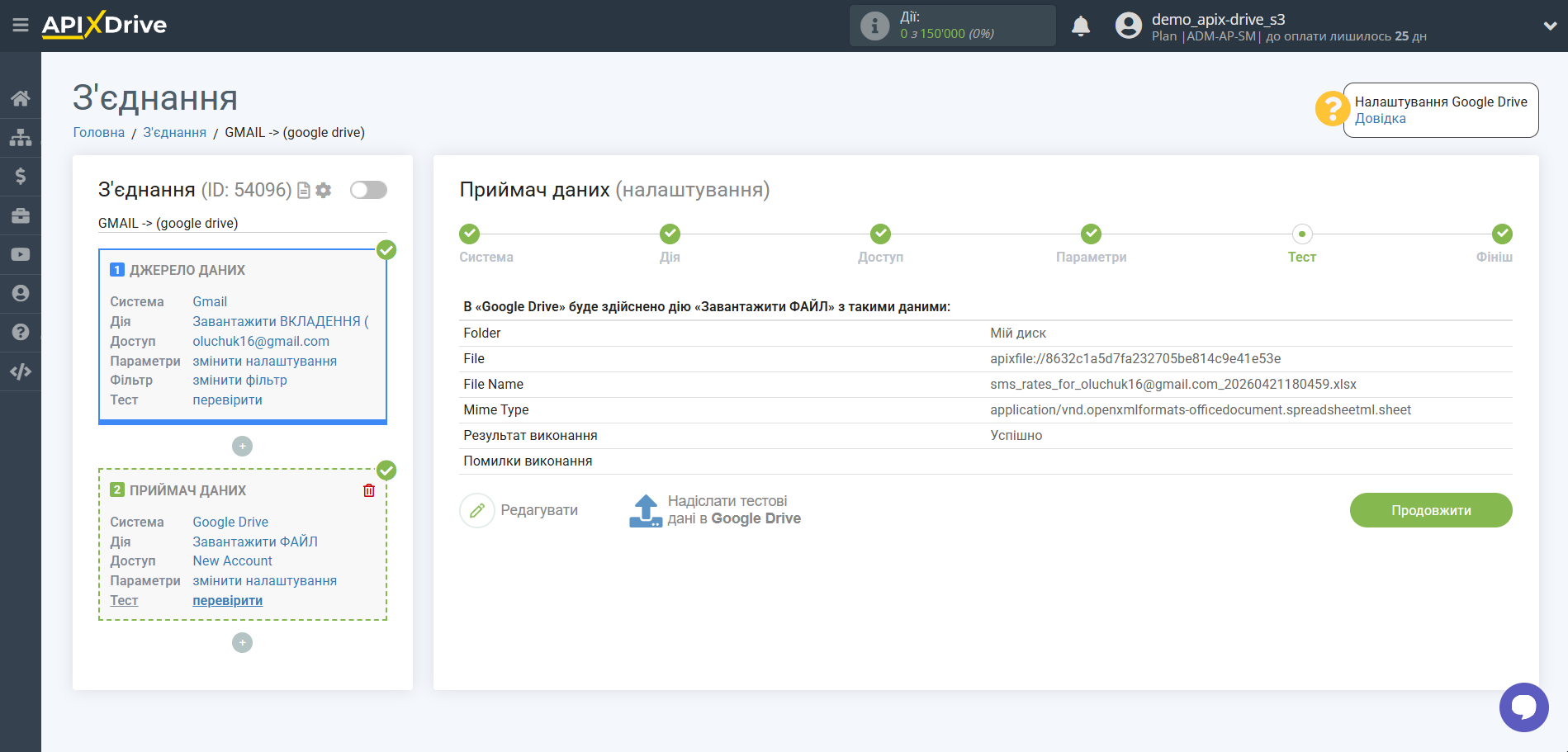Open the Довідка help link
This screenshot has height=752, width=1568.
(x=1381, y=119)
